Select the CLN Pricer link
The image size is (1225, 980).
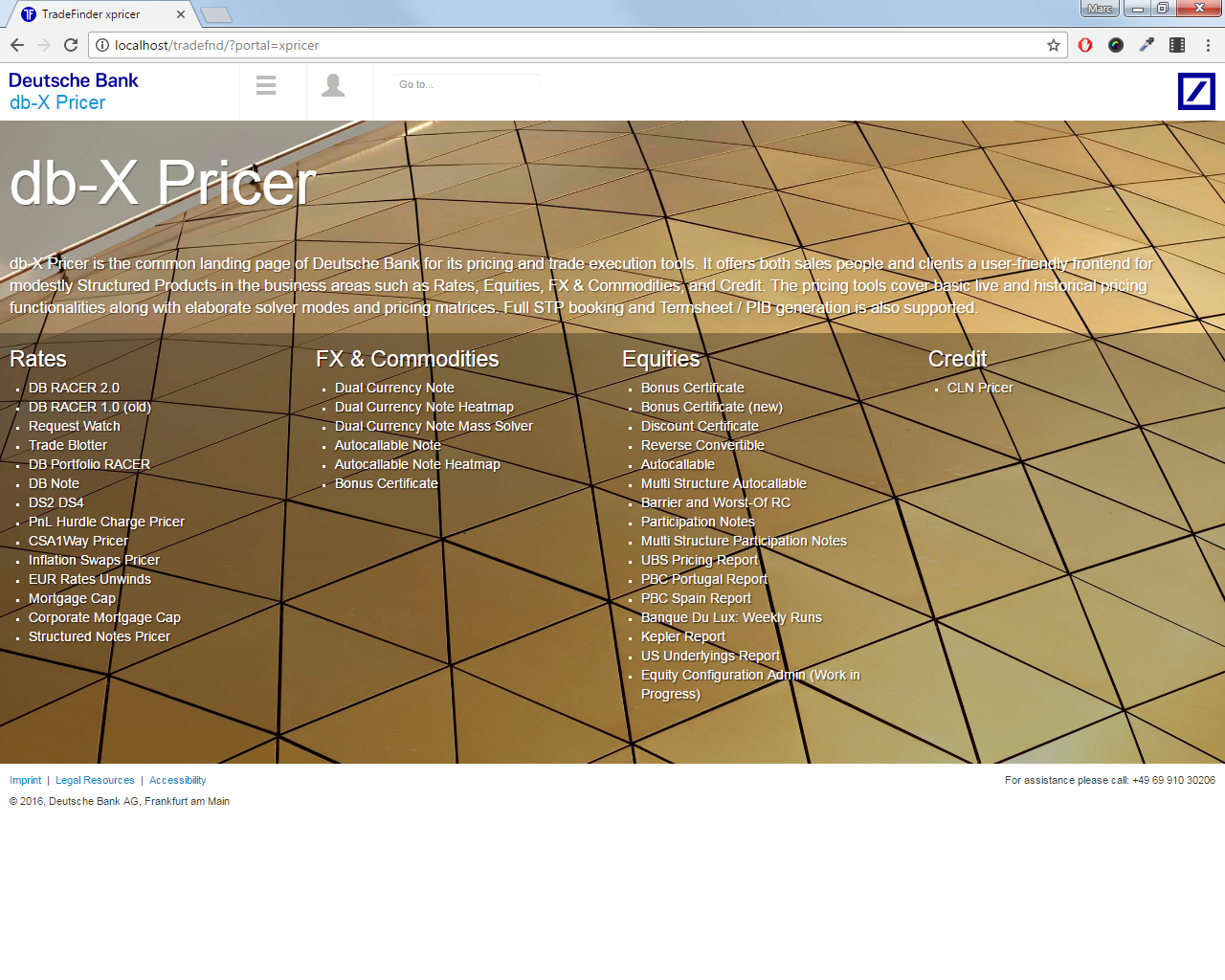[980, 388]
